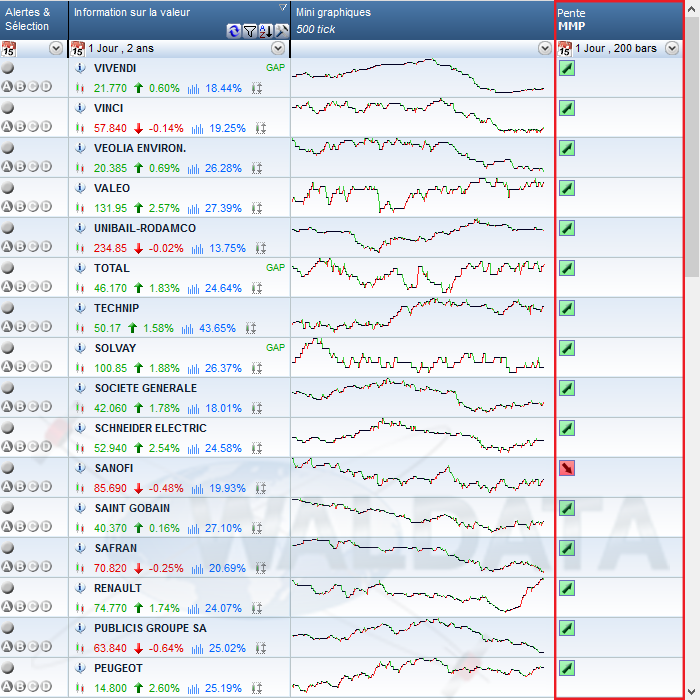
Task: Click the green up-slope icon for UNIBAIL-RODAMCO
Action: (x=567, y=228)
